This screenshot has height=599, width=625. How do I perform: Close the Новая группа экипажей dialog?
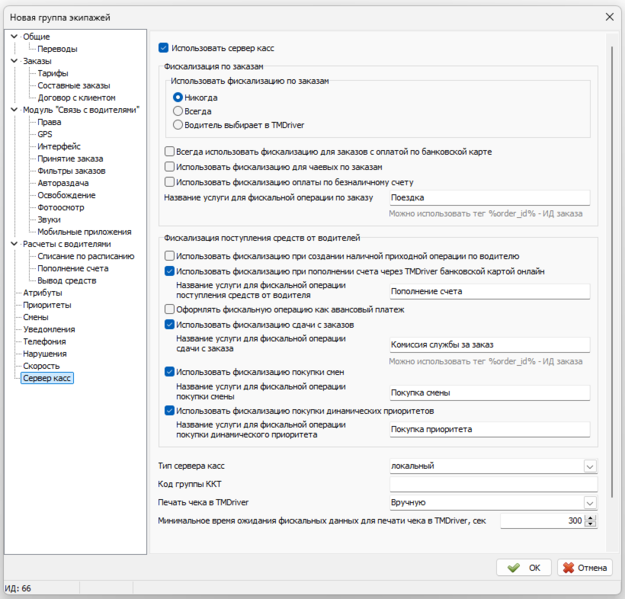[x=609, y=17]
